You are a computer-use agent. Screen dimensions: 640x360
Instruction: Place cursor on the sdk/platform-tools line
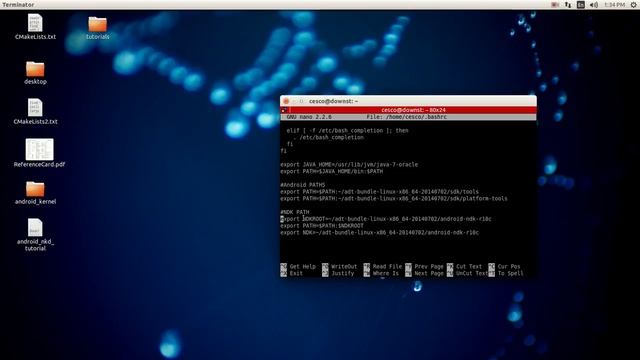[x=393, y=198]
